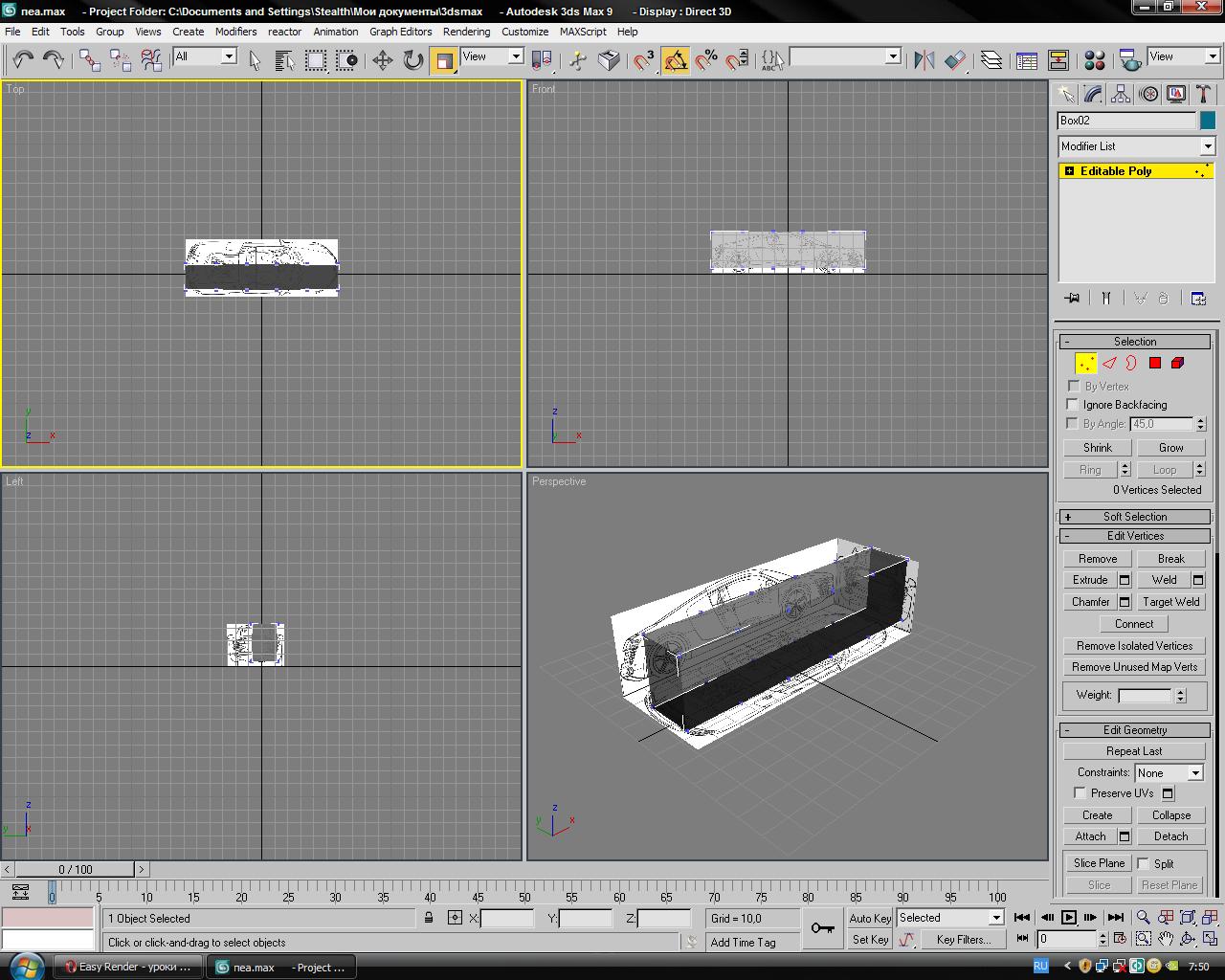Click the Target Weld button
The height and width of the screenshot is (980, 1225).
point(1170,602)
